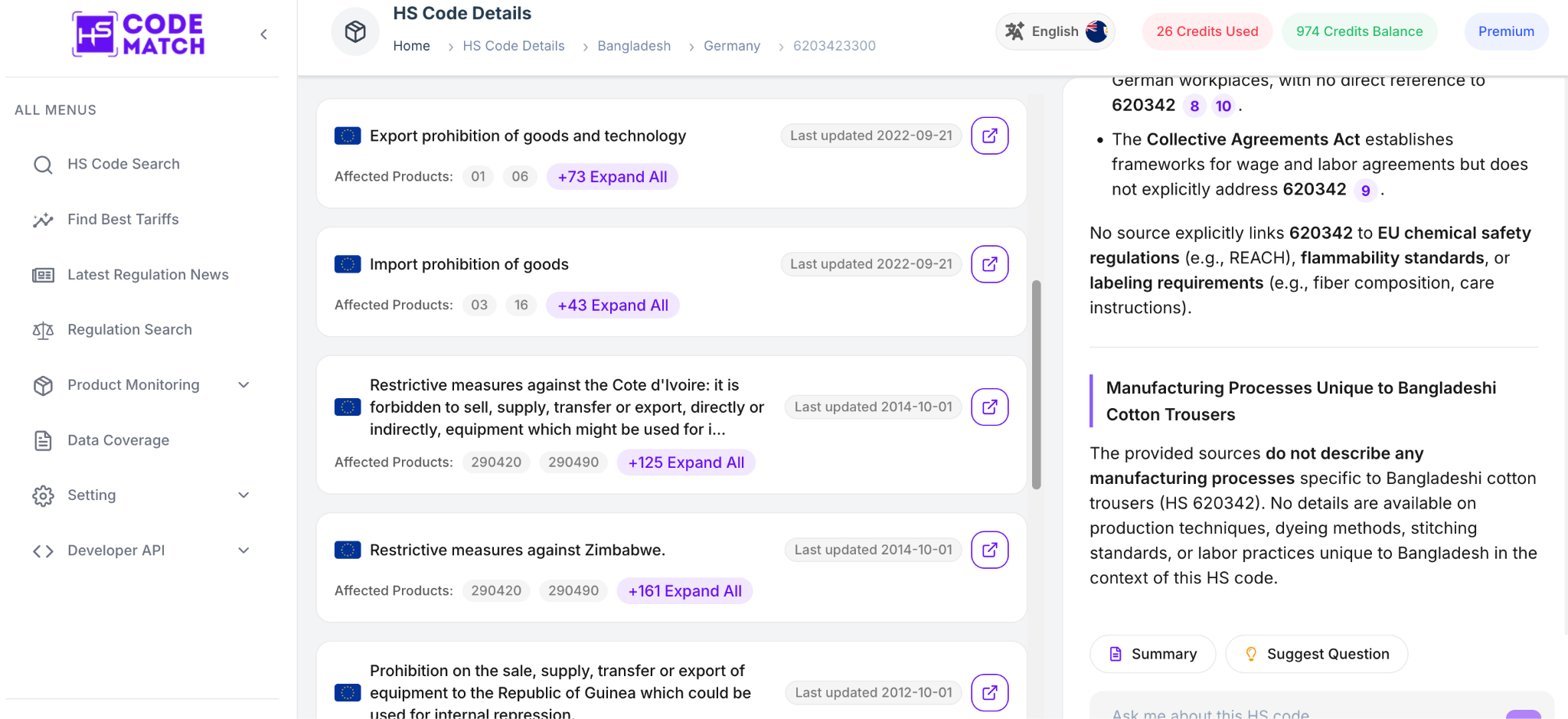The image size is (1568, 719).
Task: Open external link for Guinea equipment prohibition
Action: (989, 692)
